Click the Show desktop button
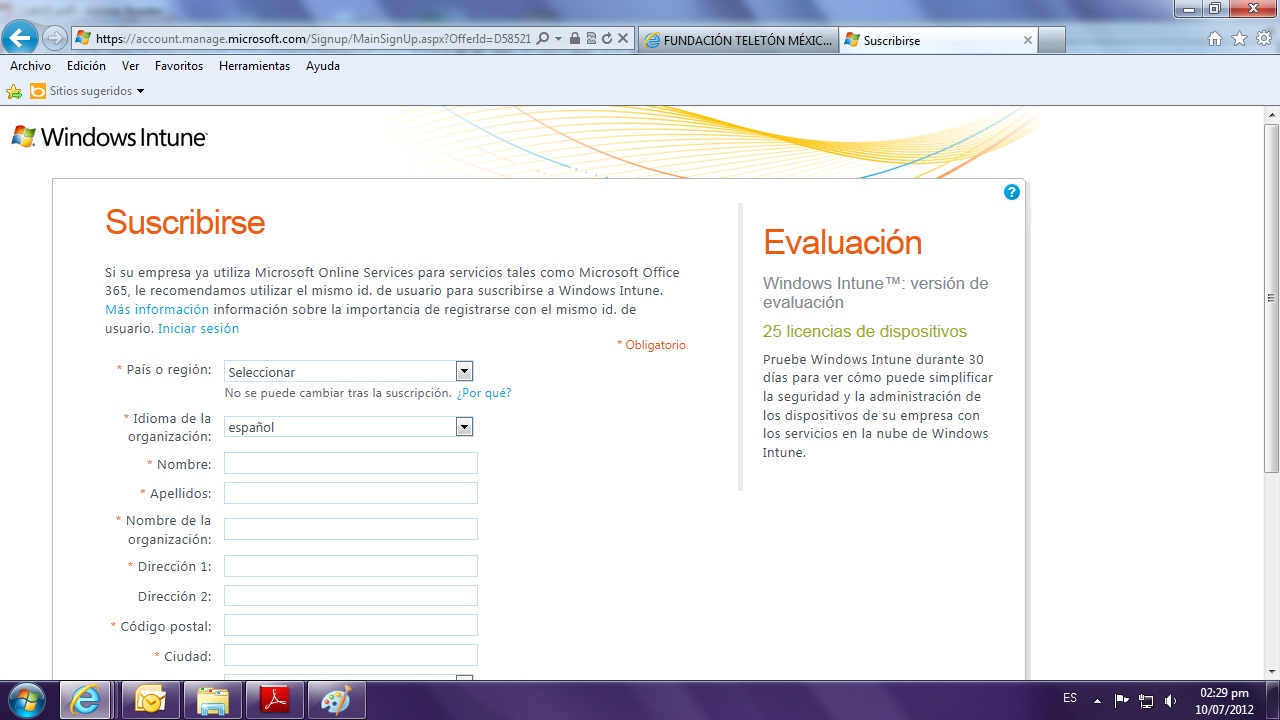This screenshot has height=720, width=1280. pyautogui.click(x=1273, y=701)
